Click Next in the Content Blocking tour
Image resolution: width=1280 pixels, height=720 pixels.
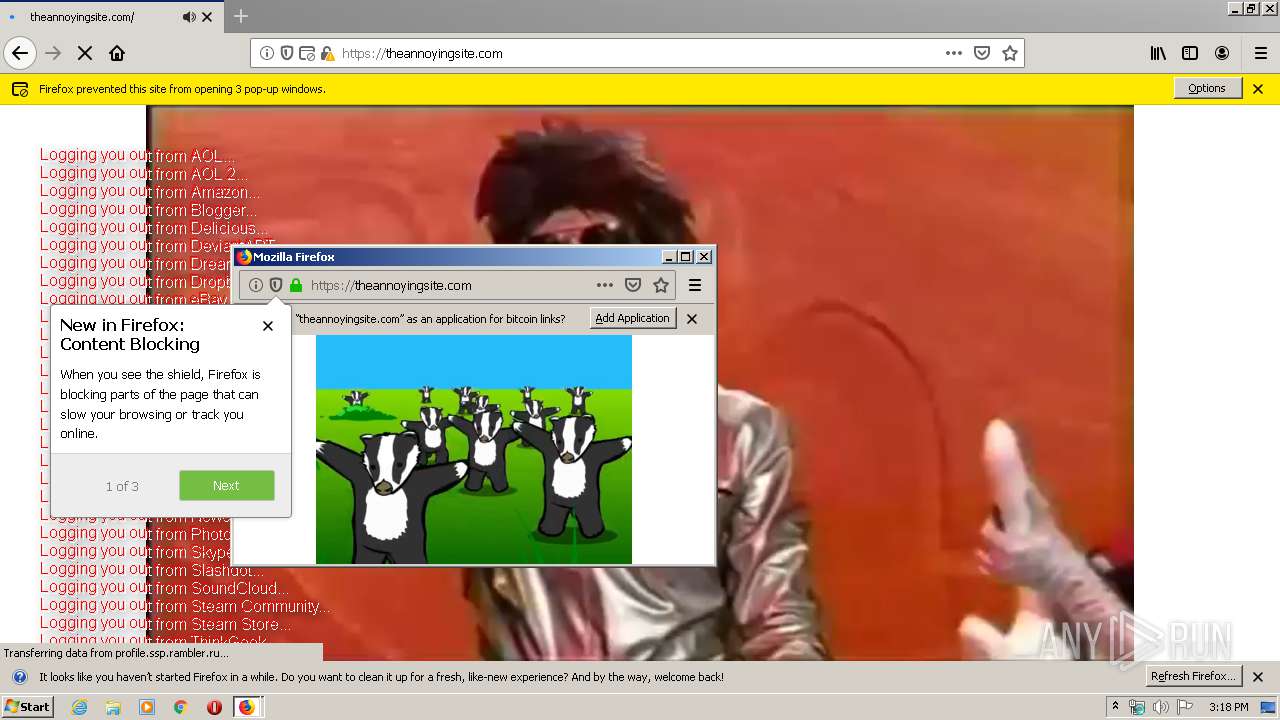(226, 485)
